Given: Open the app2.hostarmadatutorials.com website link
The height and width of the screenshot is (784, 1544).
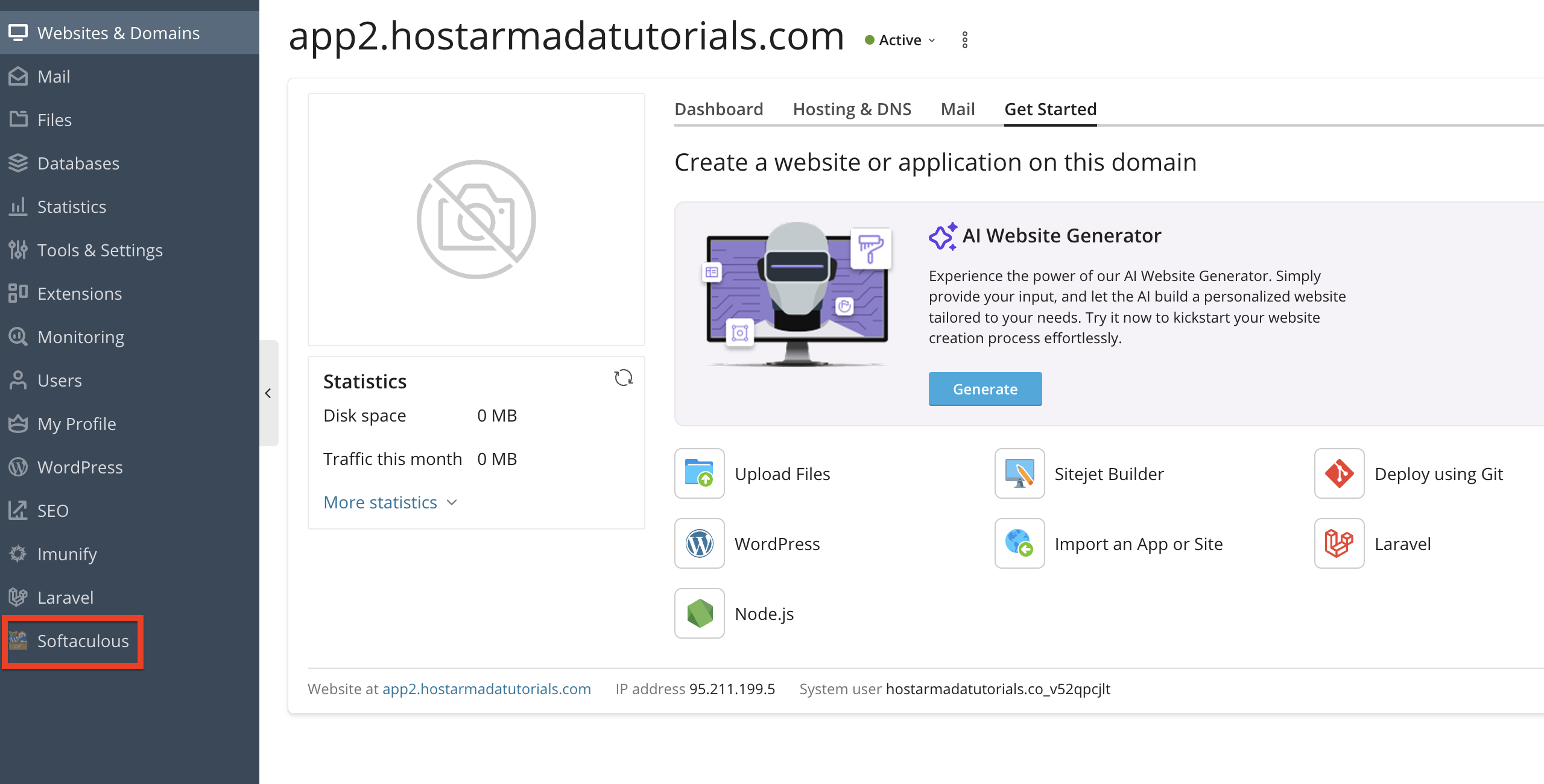Looking at the screenshot, I should click(487, 689).
